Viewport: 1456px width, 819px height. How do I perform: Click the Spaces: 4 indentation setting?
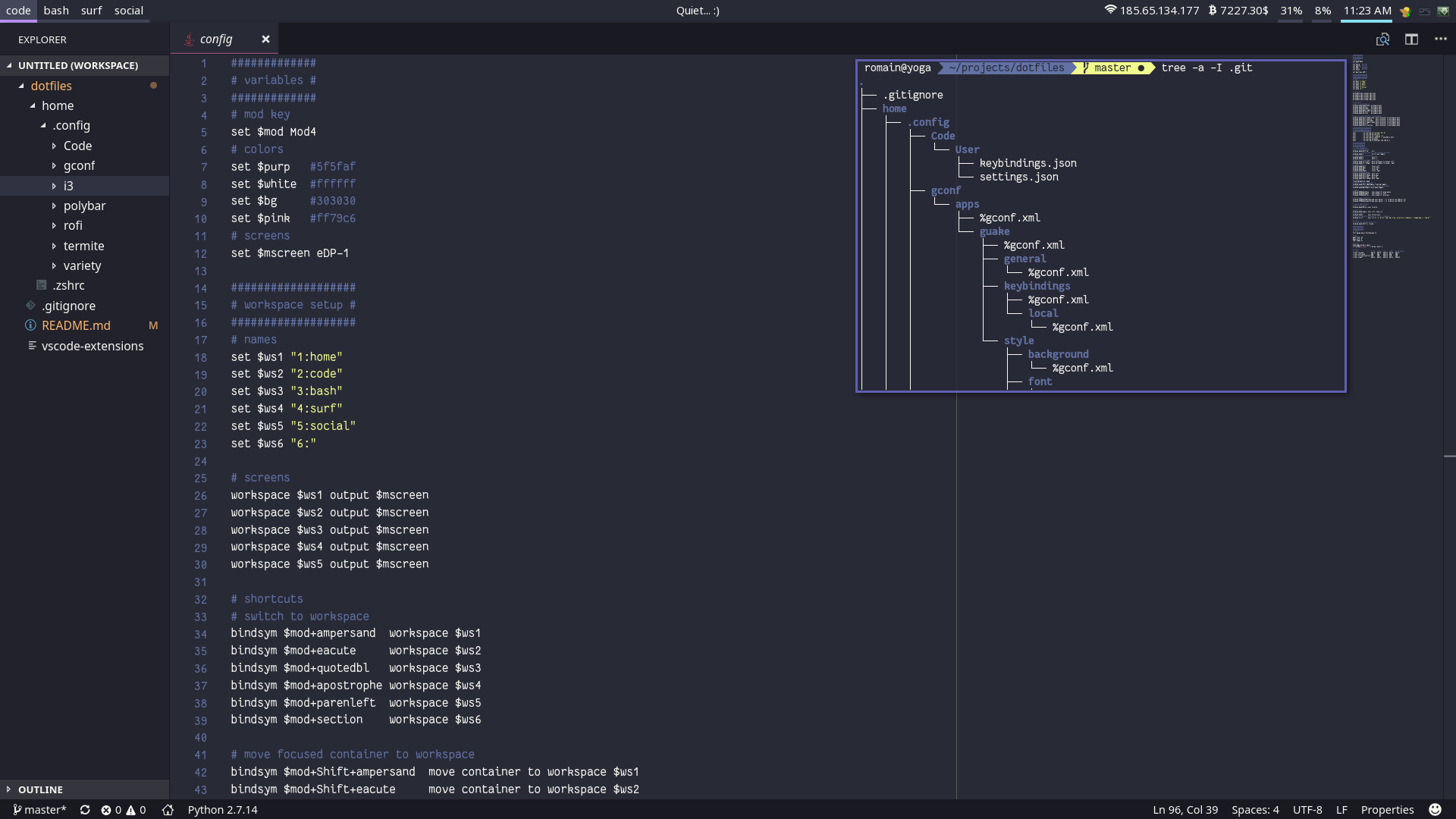tap(1254, 810)
